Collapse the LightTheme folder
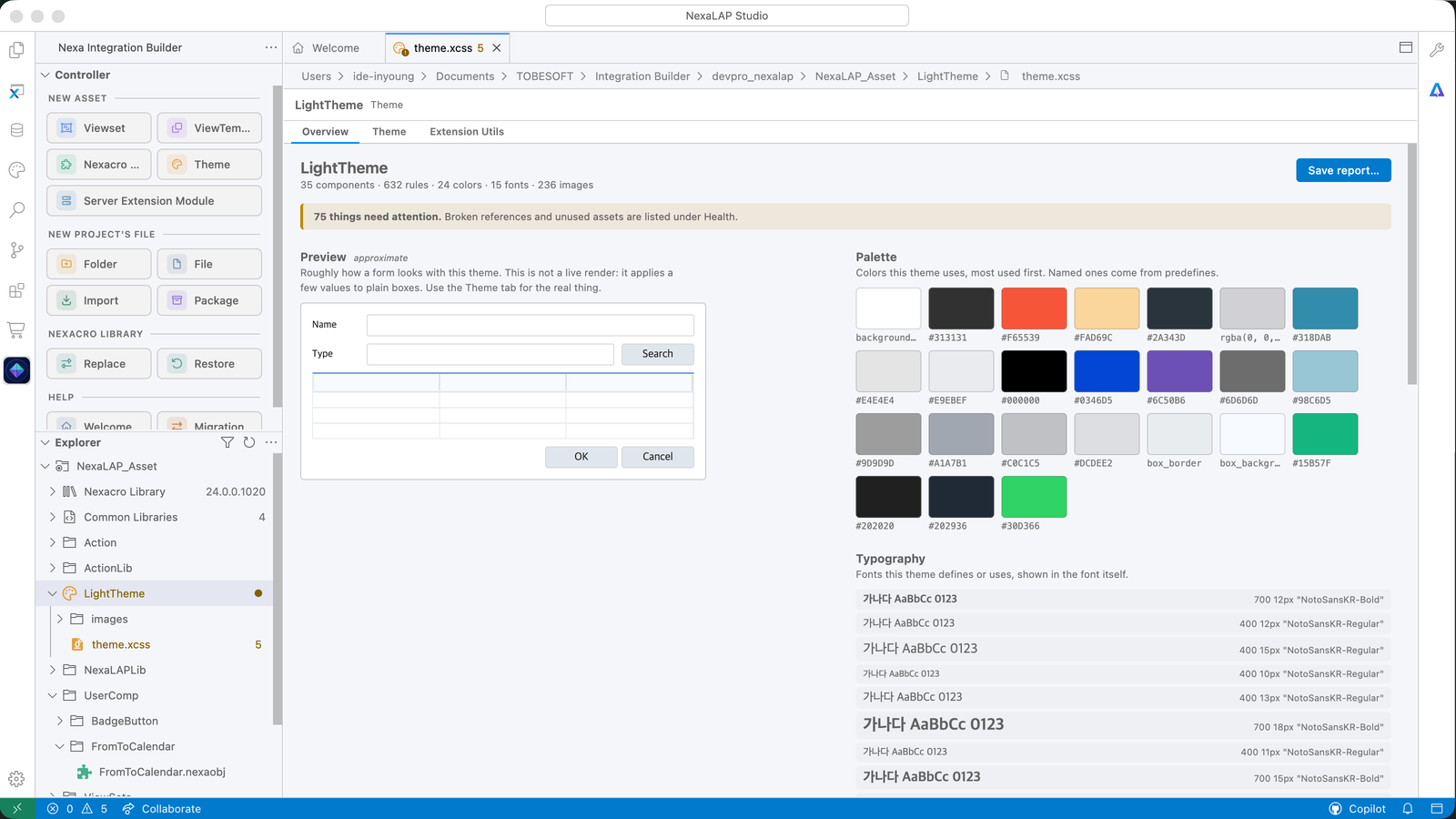Image resolution: width=1456 pixels, height=819 pixels. pyautogui.click(x=52, y=593)
